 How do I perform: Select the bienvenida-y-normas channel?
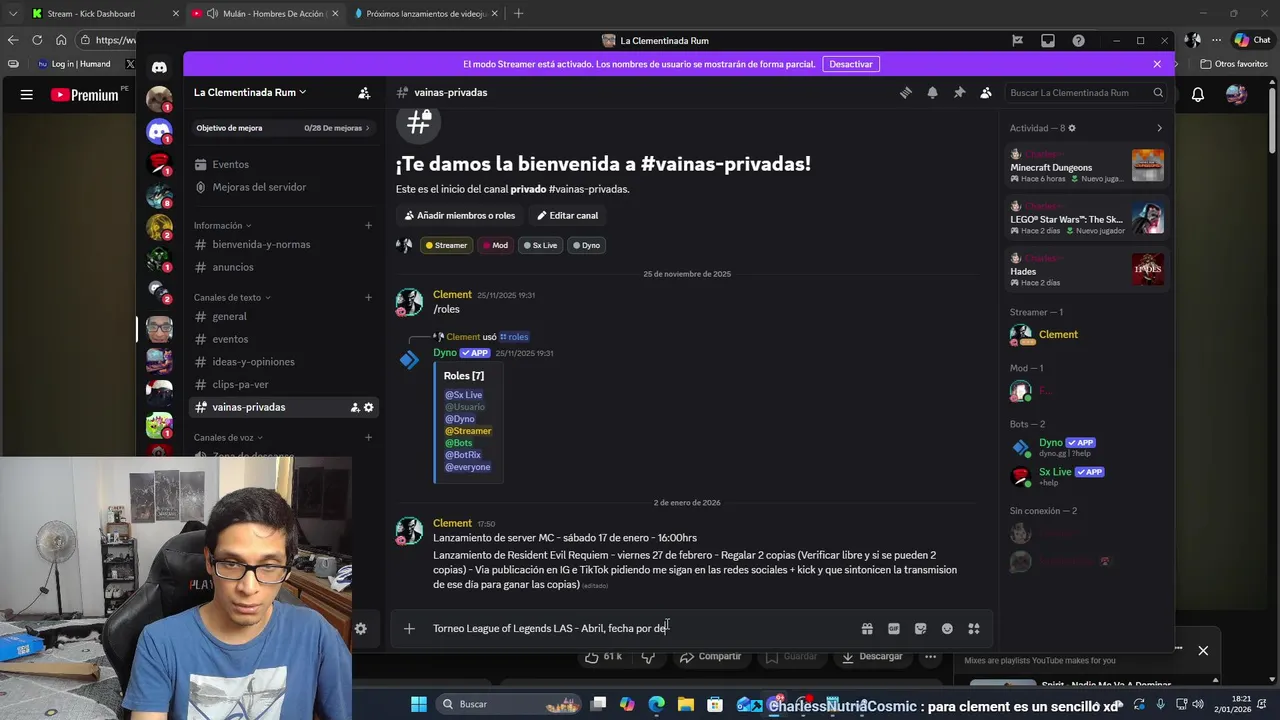pos(283,244)
